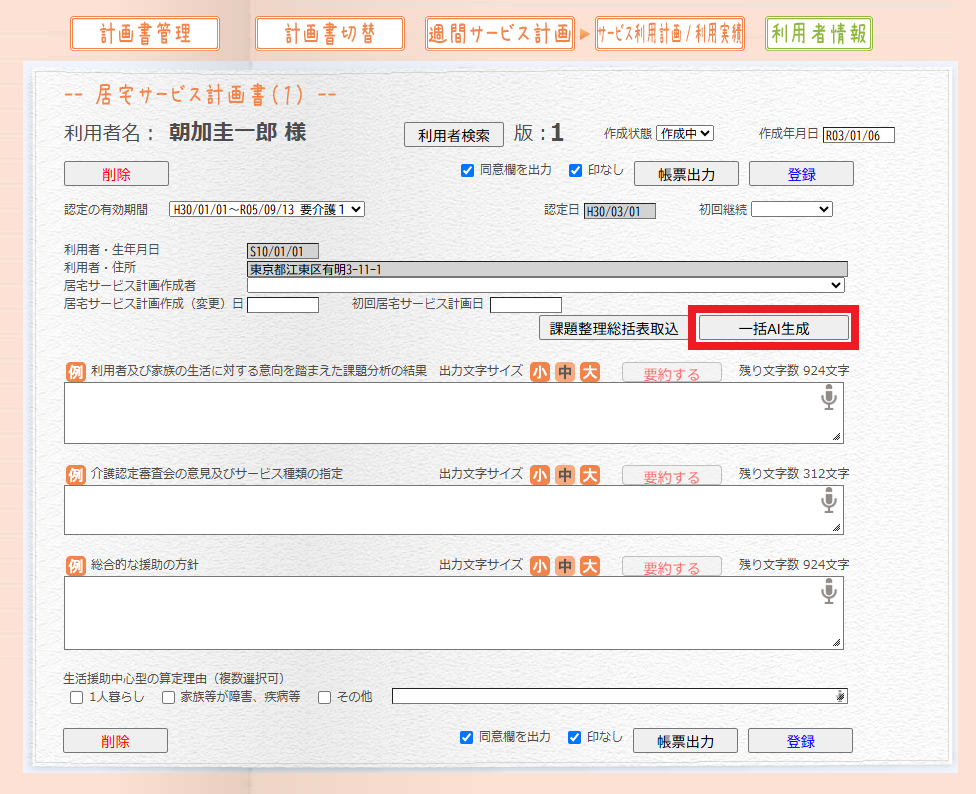Click microphone in 総合的な援助の方針 text area
Viewport: 976px width, 794px height.
point(828,592)
